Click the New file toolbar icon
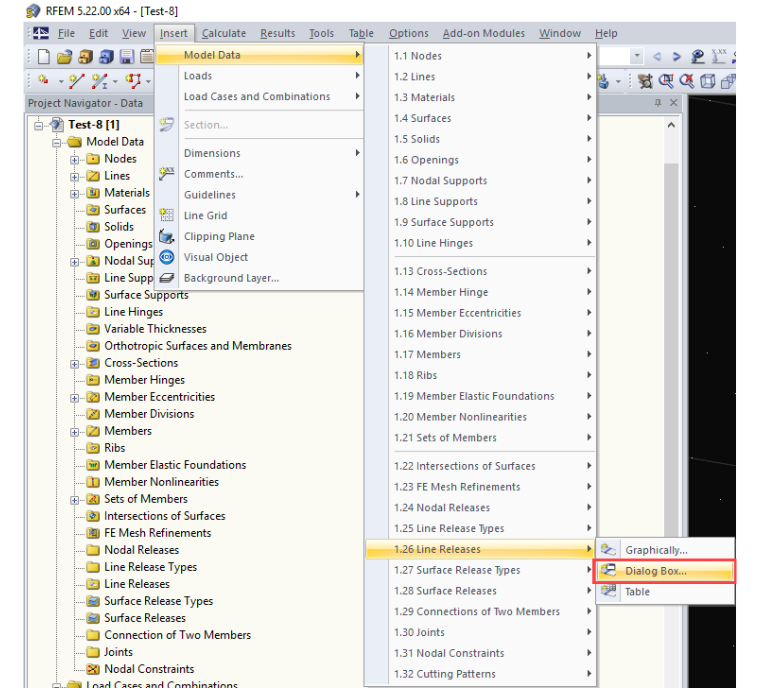Image resolution: width=760 pixels, height=688 pixels. pos(44,57)
